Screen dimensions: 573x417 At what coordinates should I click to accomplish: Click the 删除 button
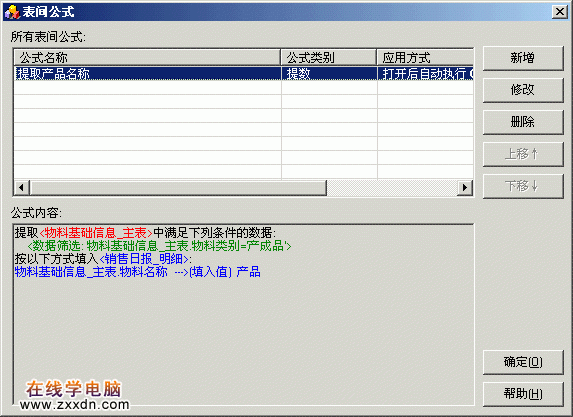[x=523, y=122]
